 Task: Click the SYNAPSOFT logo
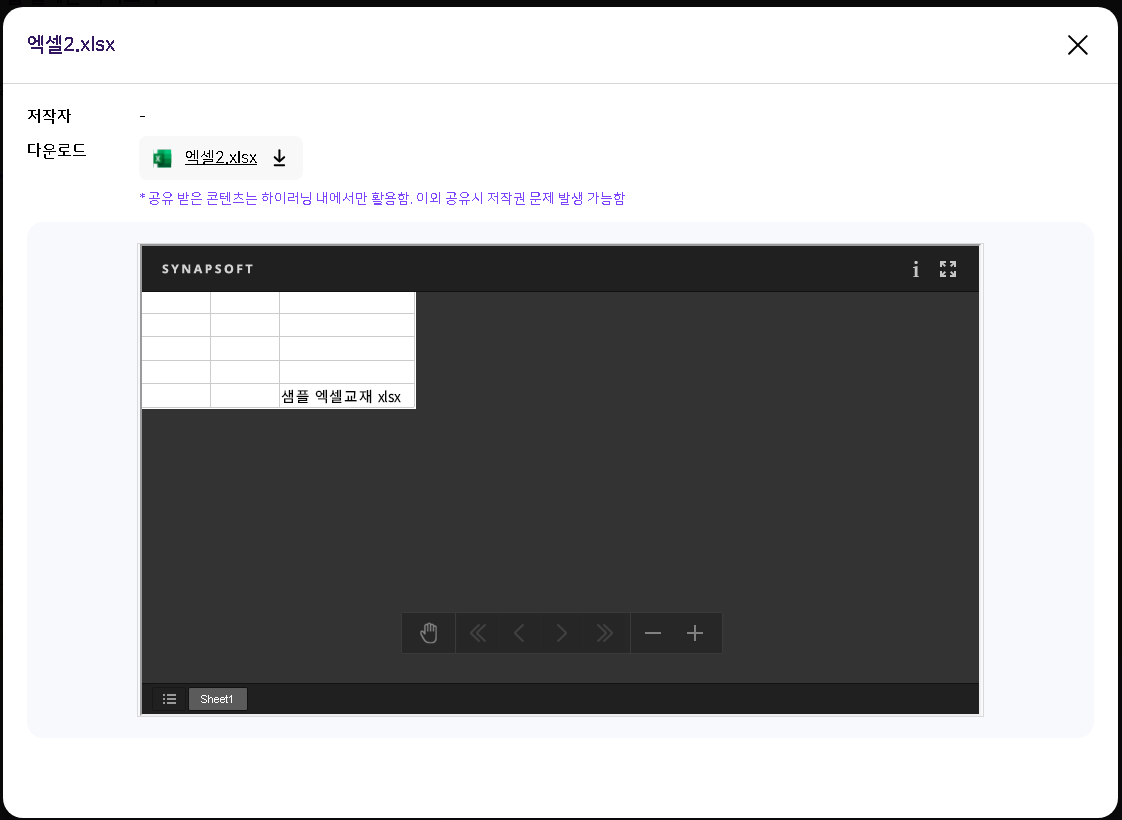(208, 269)
